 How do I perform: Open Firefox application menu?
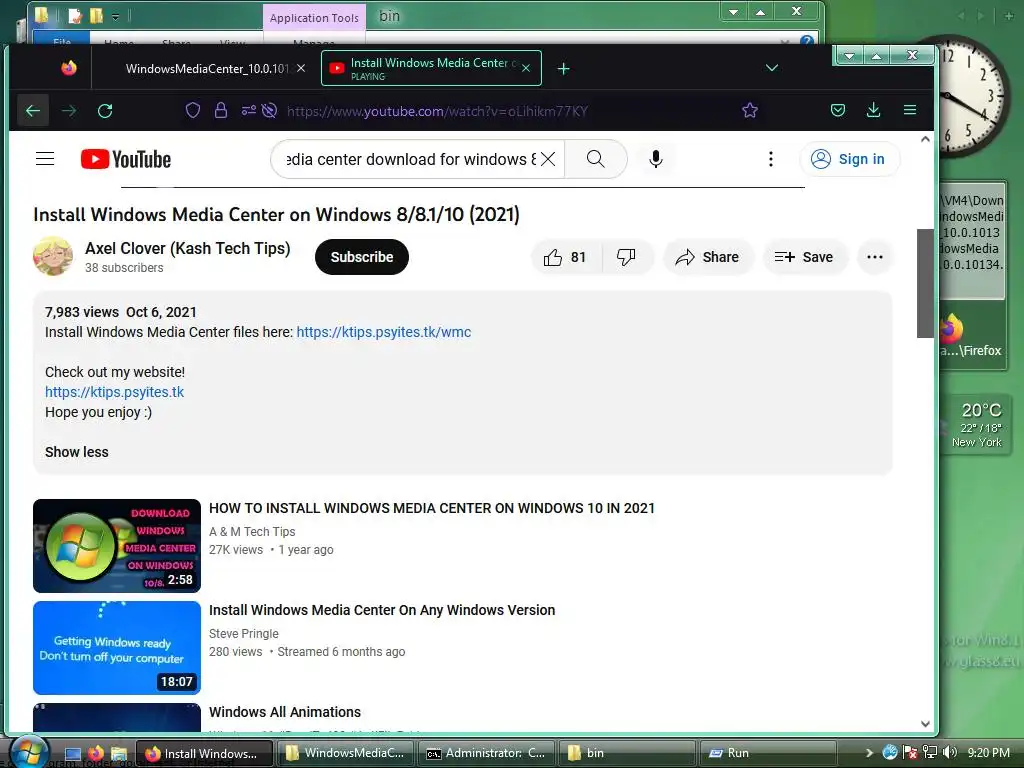[910, 110]
